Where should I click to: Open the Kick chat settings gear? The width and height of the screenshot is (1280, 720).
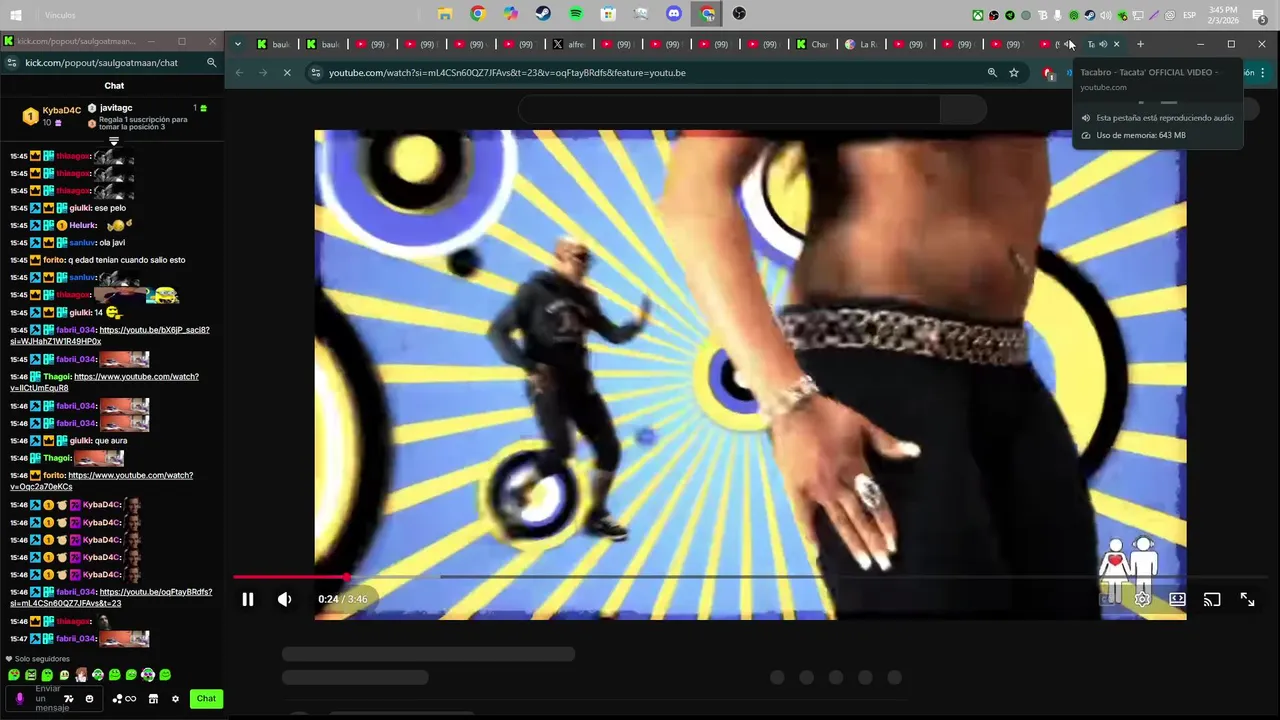coord(175,699)
